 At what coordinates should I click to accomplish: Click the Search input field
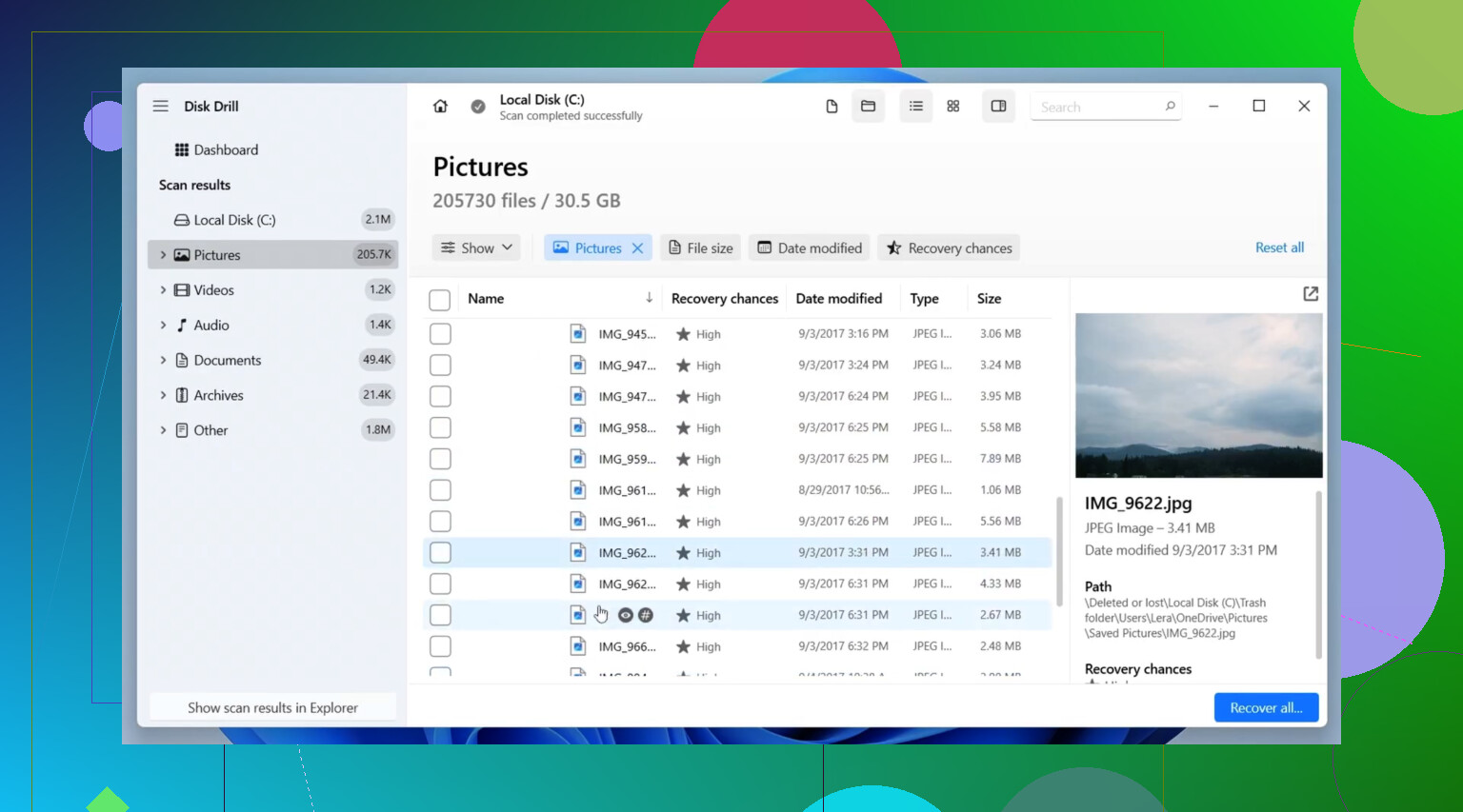click(1106, 107)
